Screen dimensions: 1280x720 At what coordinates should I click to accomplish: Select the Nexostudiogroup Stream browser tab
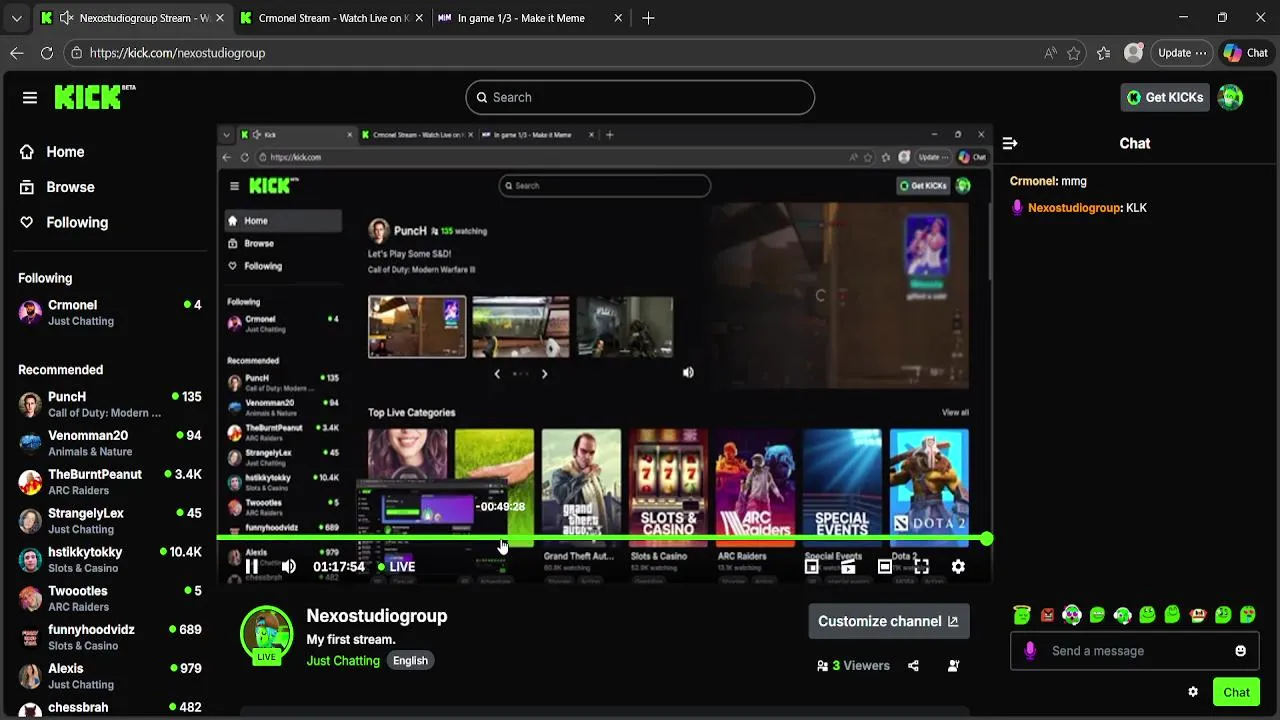click(132, 18)
